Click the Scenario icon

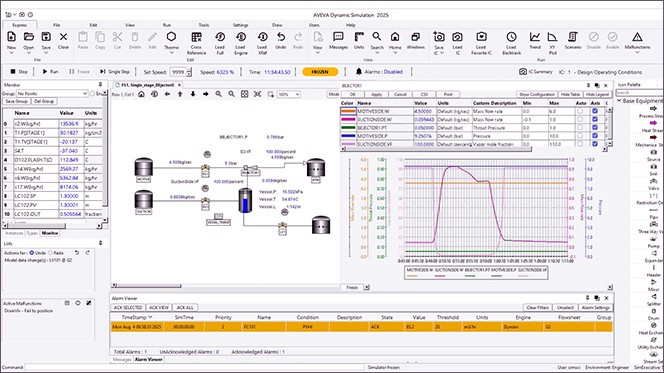573,41
